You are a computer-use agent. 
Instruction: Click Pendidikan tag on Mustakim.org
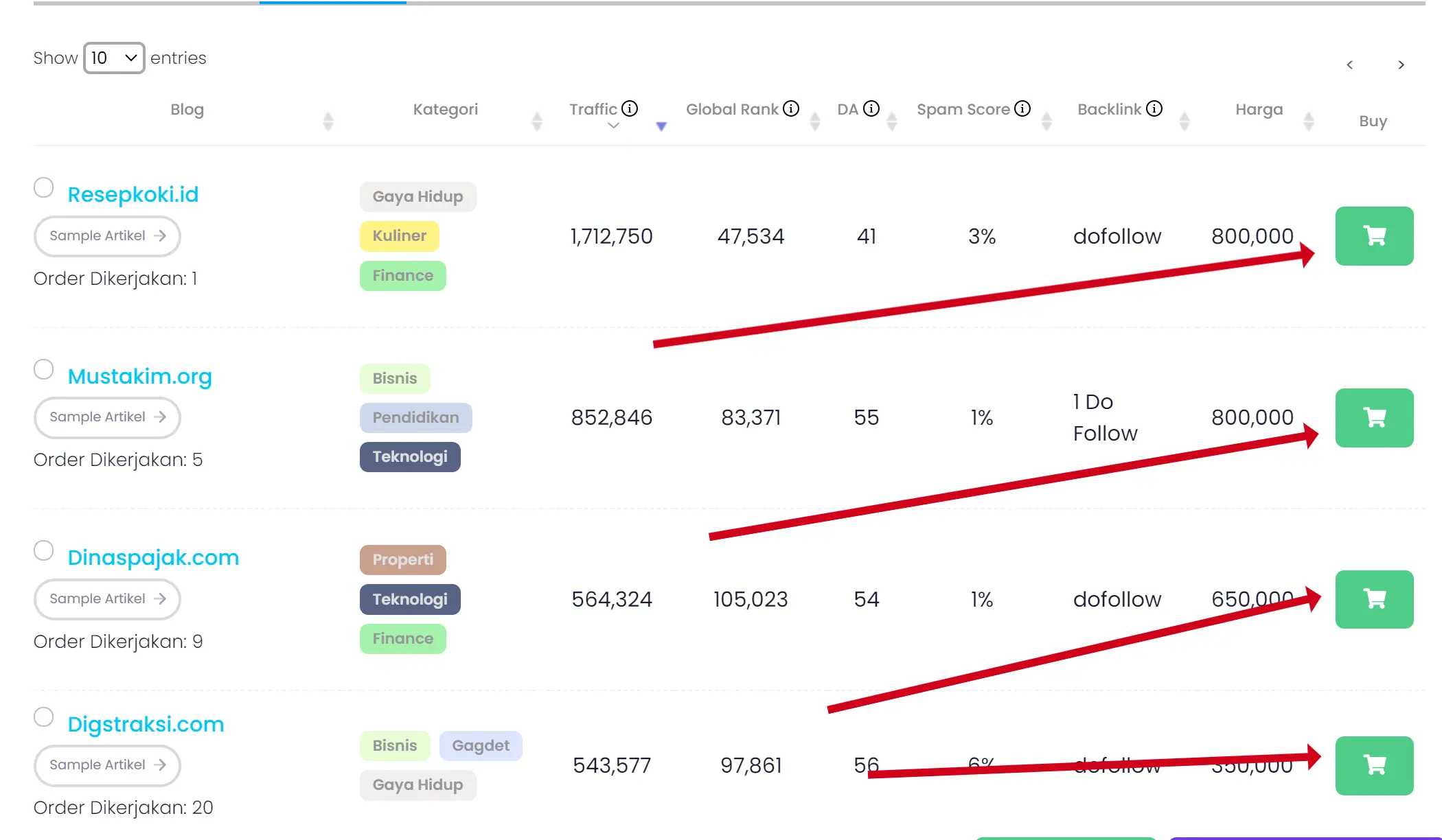tap(416, 418)
